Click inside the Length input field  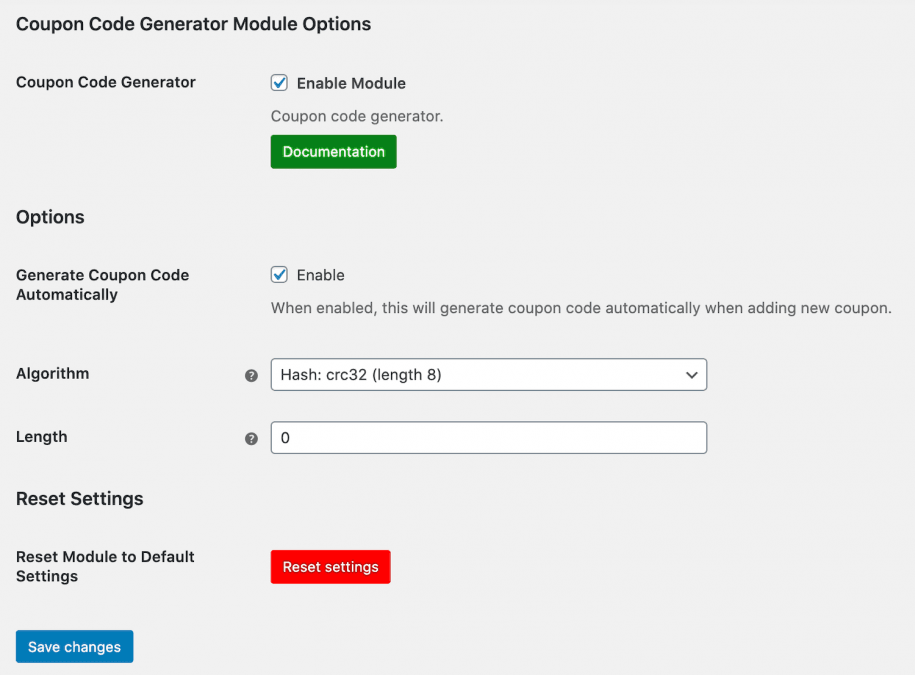pos(488,438)
